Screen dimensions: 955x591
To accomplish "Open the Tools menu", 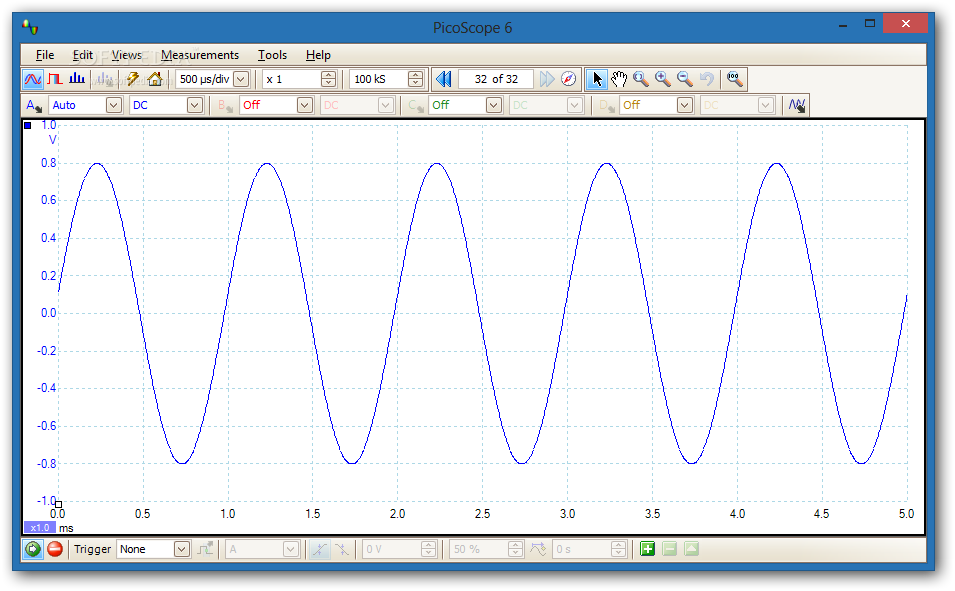I will pyautogui.click(x=272, y=55).
